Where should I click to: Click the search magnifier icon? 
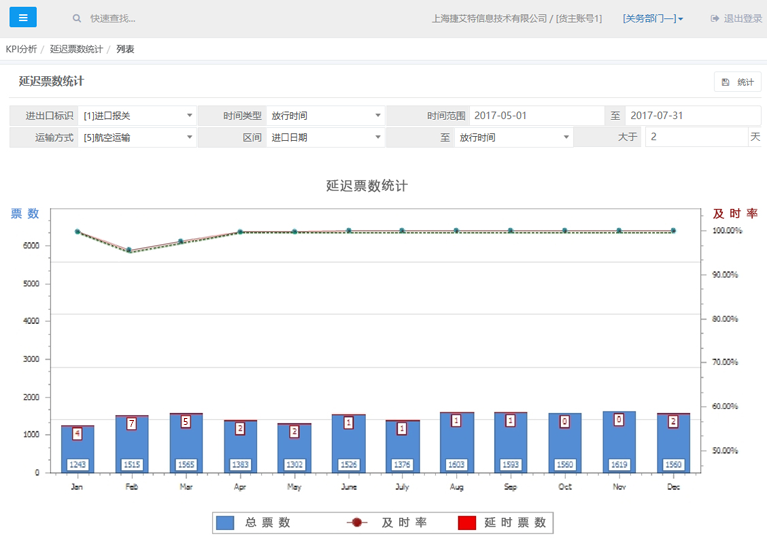77,19
